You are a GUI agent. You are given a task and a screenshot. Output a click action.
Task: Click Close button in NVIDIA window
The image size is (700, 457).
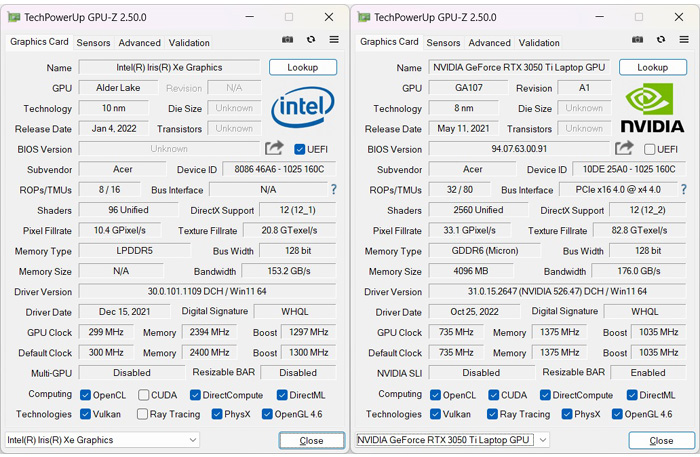point(662,440)
